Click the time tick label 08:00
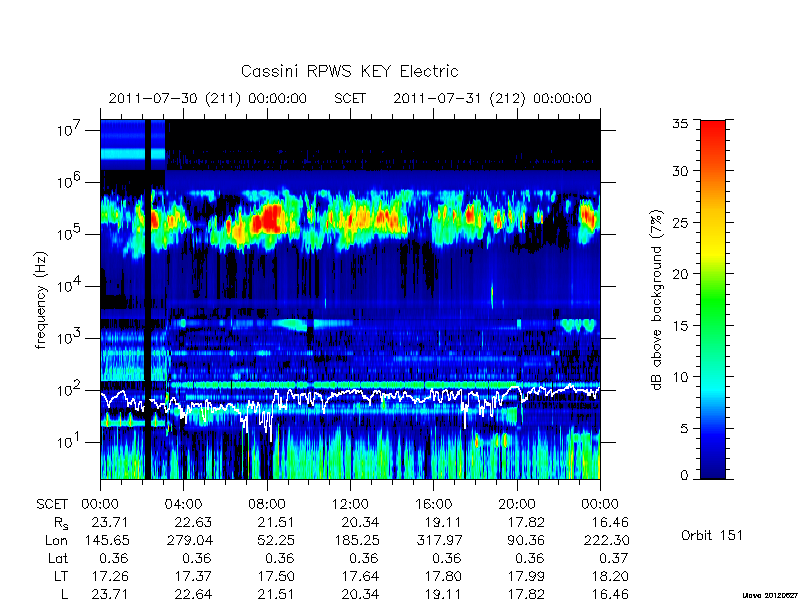 pos(267,505)
